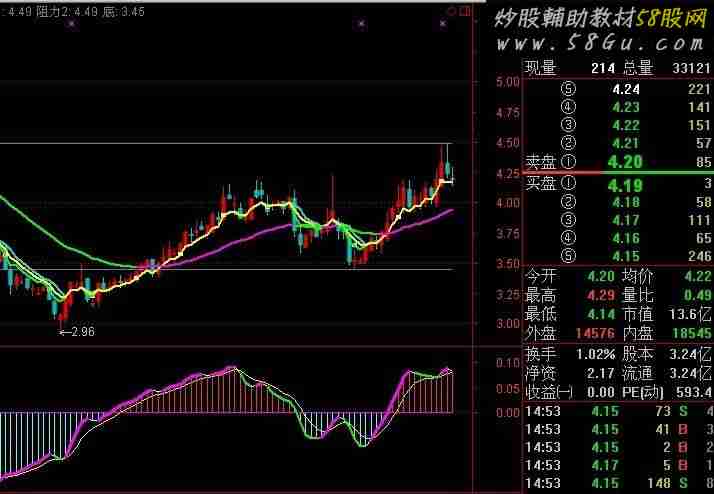
Task: Select the 14:53 trade priced 4.17
Action: click(x=619, y=465)
